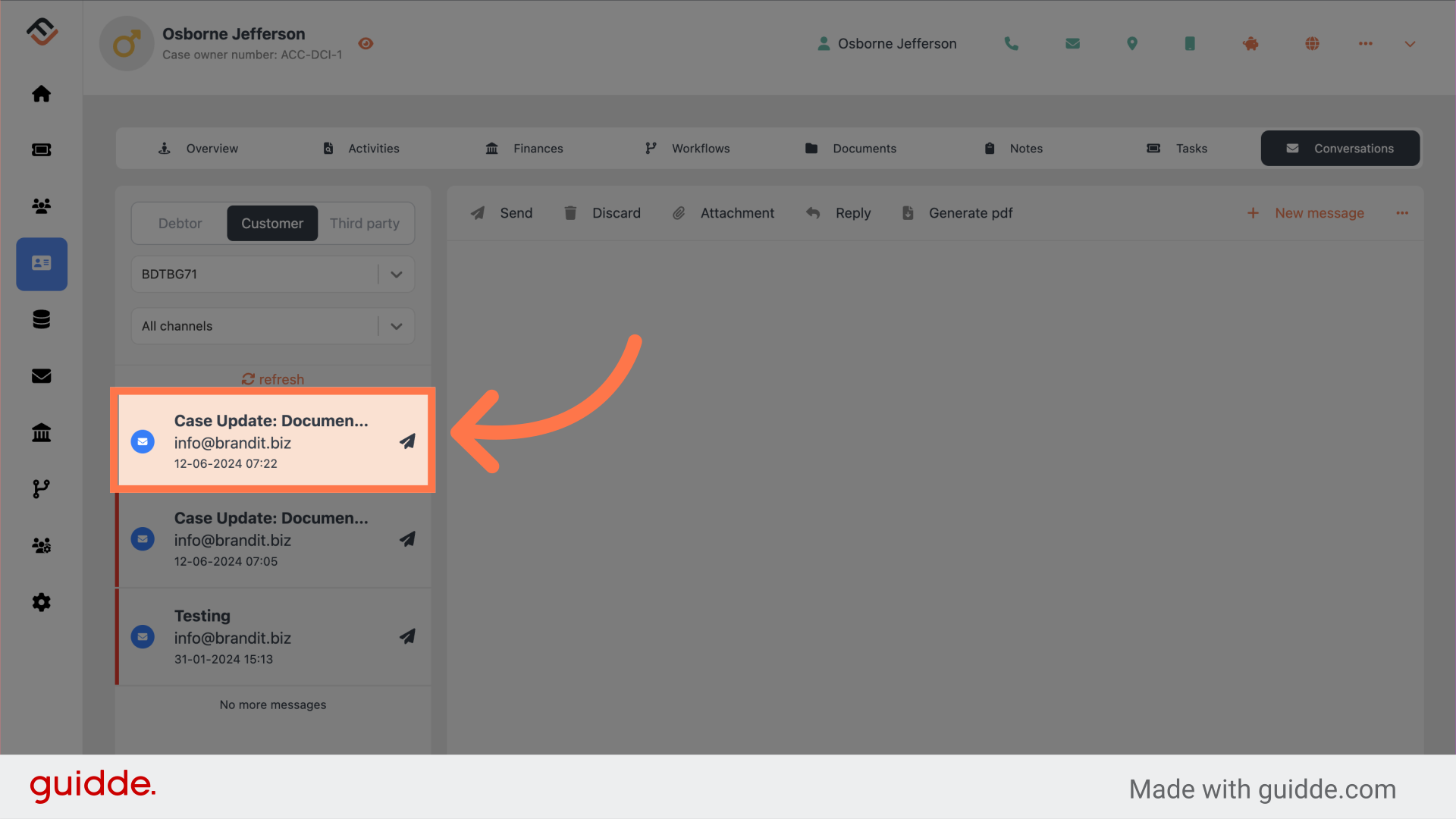Click the Discard icon in toolbar
Image resolution: width=1456 pixels, height=819 pixels.
click(571, 212)
